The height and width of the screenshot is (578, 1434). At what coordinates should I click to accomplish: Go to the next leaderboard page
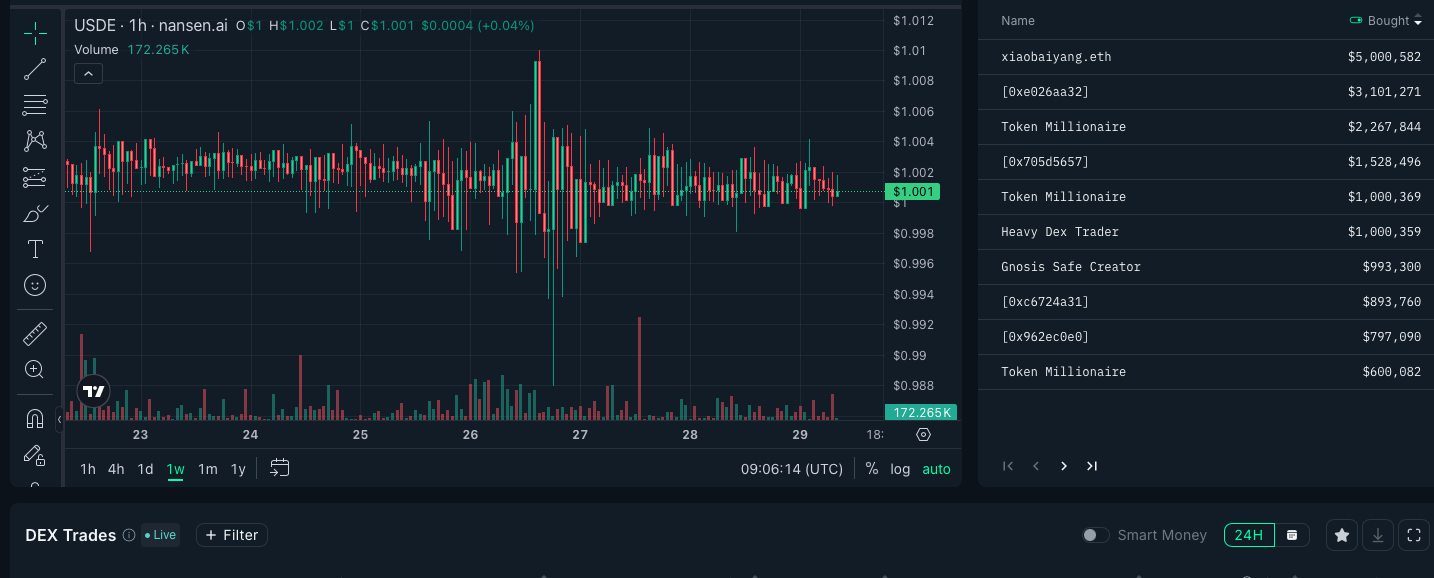[x=1063, y=466]
